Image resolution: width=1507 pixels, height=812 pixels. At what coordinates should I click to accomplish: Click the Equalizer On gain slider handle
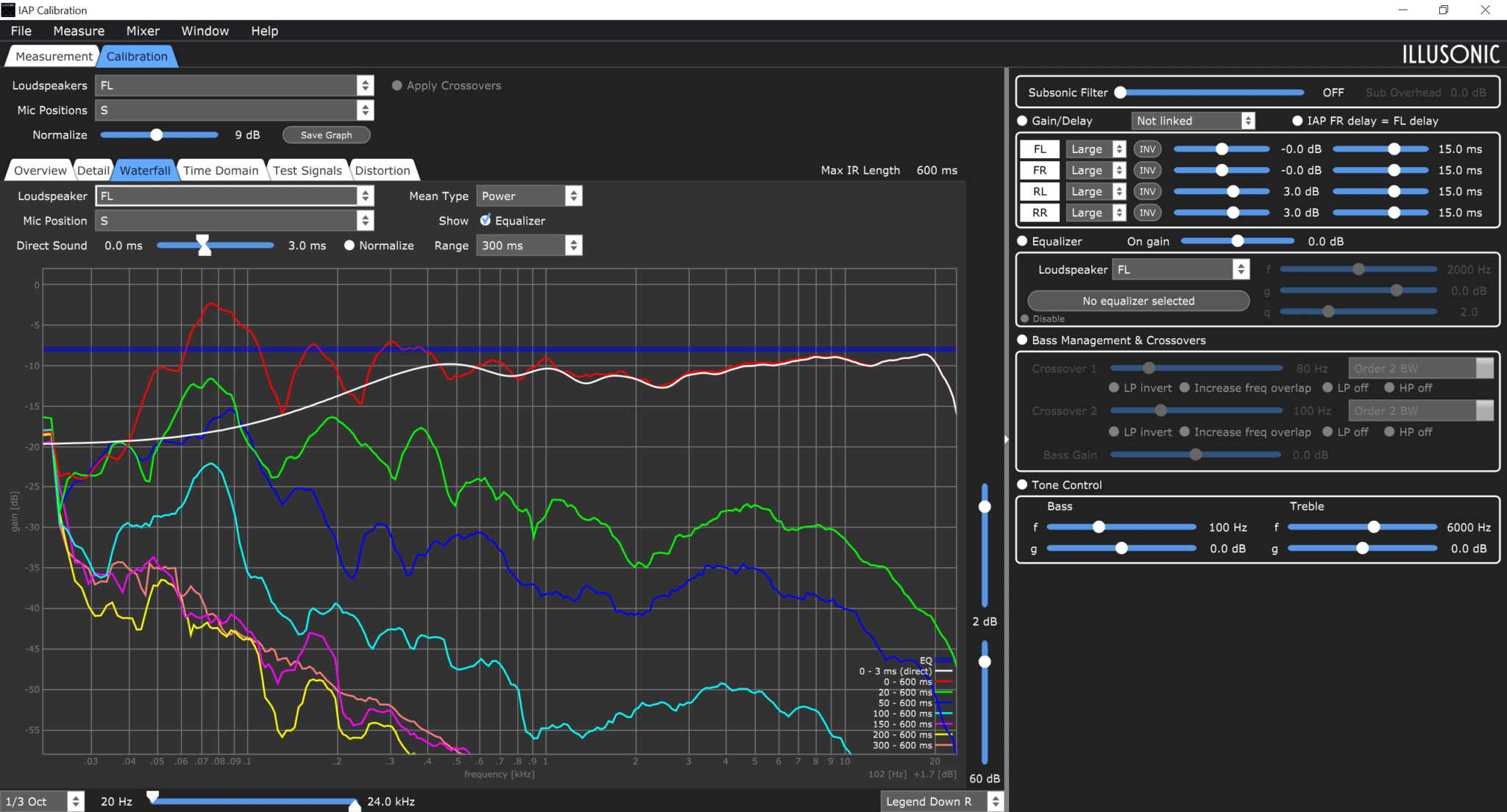click(x=1238, y=241)
